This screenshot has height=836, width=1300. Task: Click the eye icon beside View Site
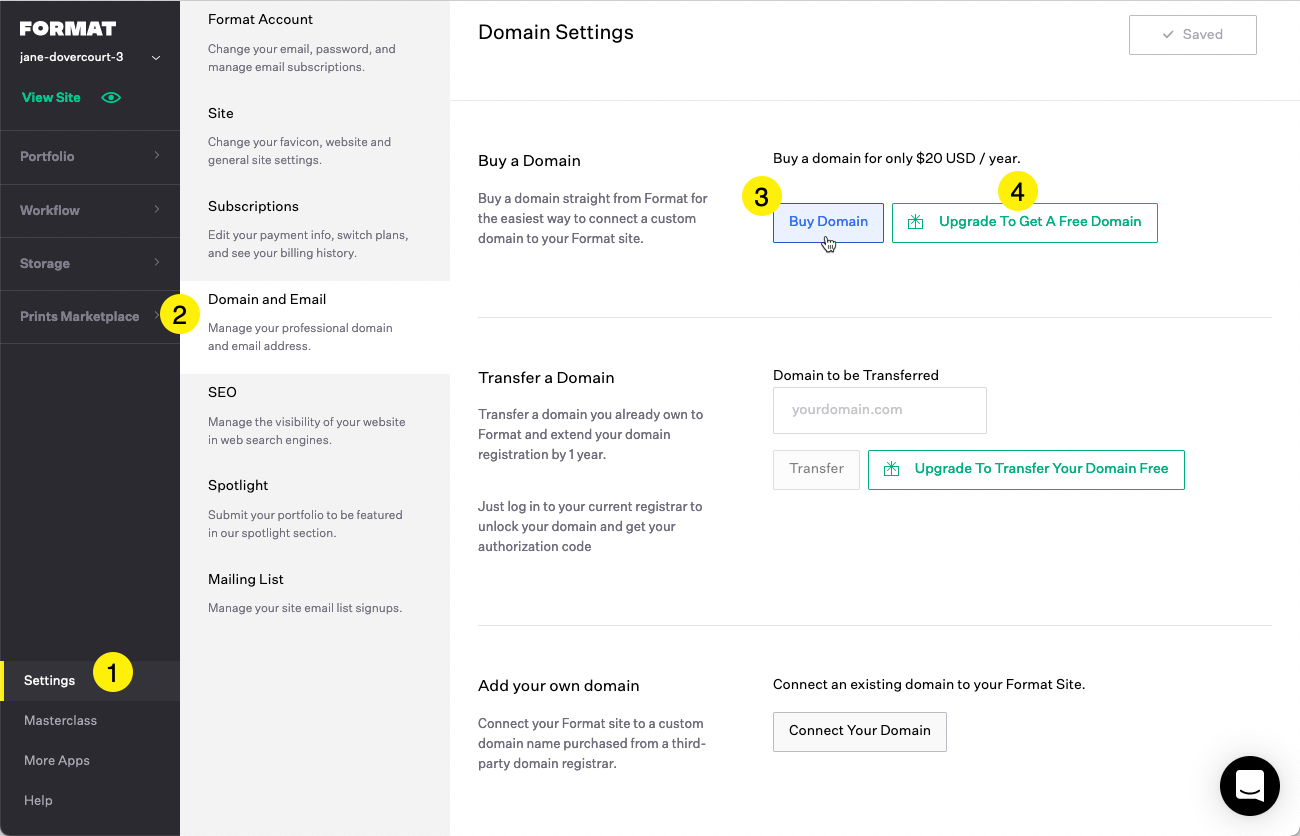[x=111, y=98]
